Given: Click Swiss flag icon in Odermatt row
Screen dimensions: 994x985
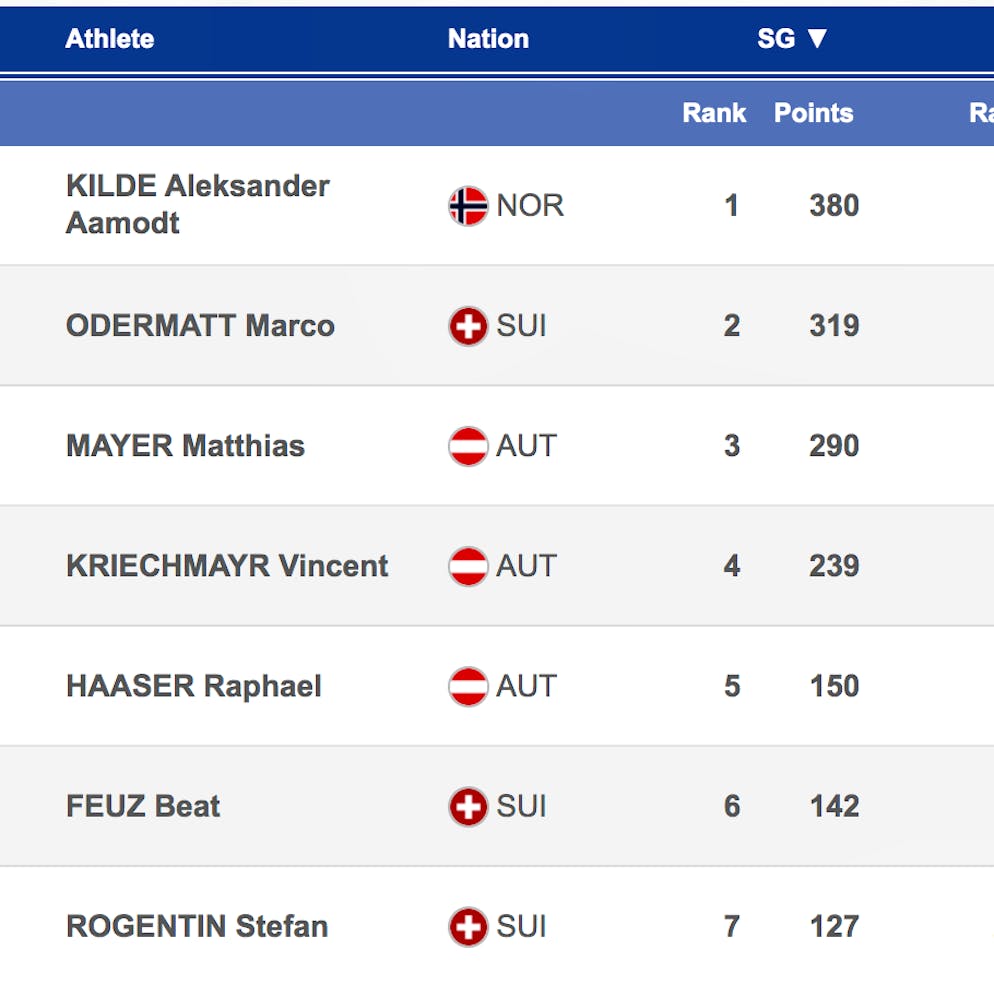Looking at the screenshot, I should (x=468, y=326).
